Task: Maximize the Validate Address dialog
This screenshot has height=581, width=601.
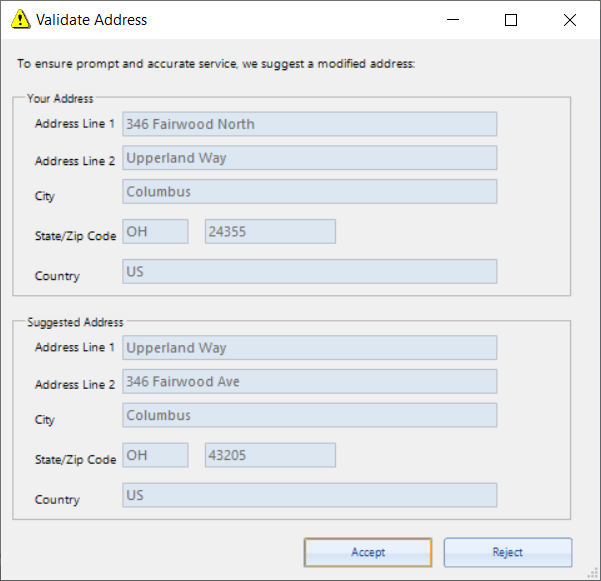Action: 511,20
